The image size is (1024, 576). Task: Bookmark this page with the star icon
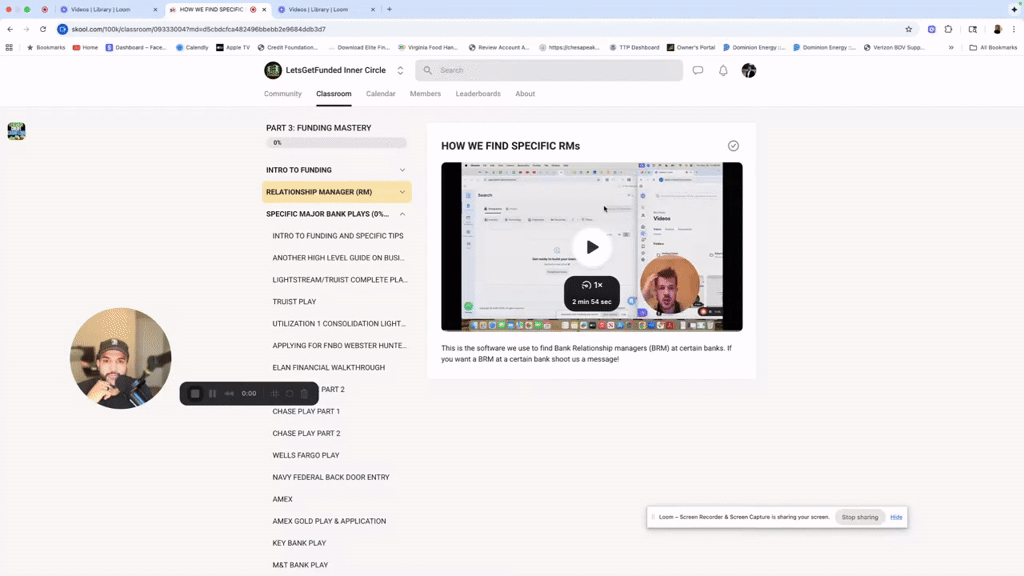[908, 29]
